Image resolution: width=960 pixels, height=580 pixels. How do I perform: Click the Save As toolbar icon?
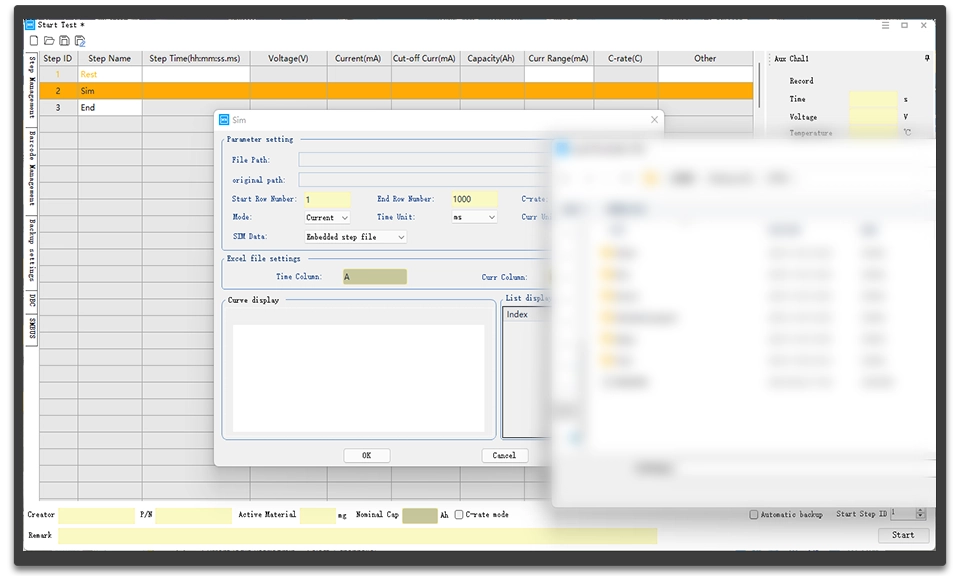80,41
